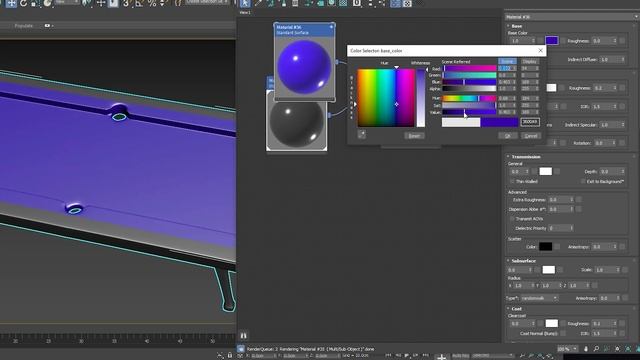Collapse the Transmission rollout
Screen dimensions: 640x360
tap(508, 156)
